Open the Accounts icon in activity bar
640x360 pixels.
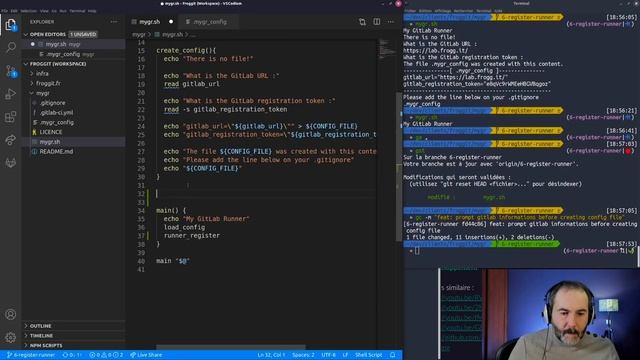pos(11,314)
